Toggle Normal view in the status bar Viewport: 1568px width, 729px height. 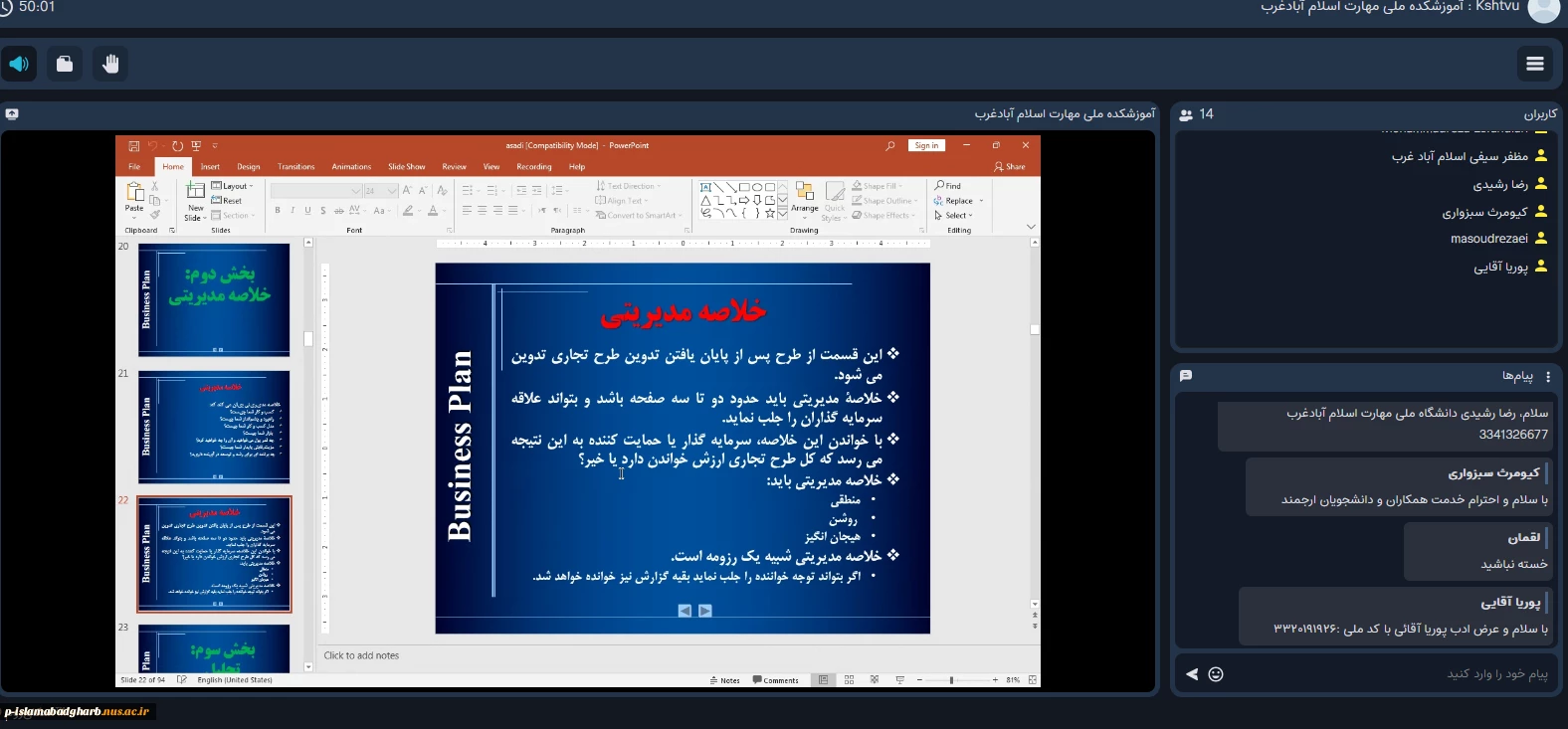click(x=823, y=680)
